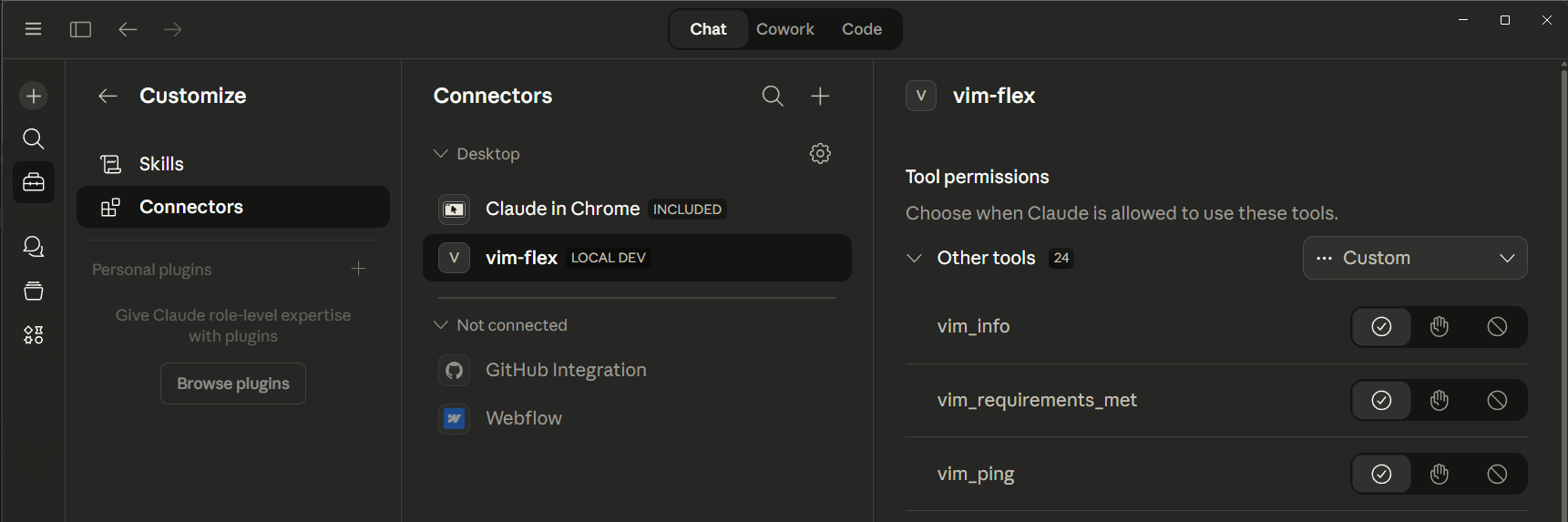Select the GitHub Integration connector

click(566, 370)
